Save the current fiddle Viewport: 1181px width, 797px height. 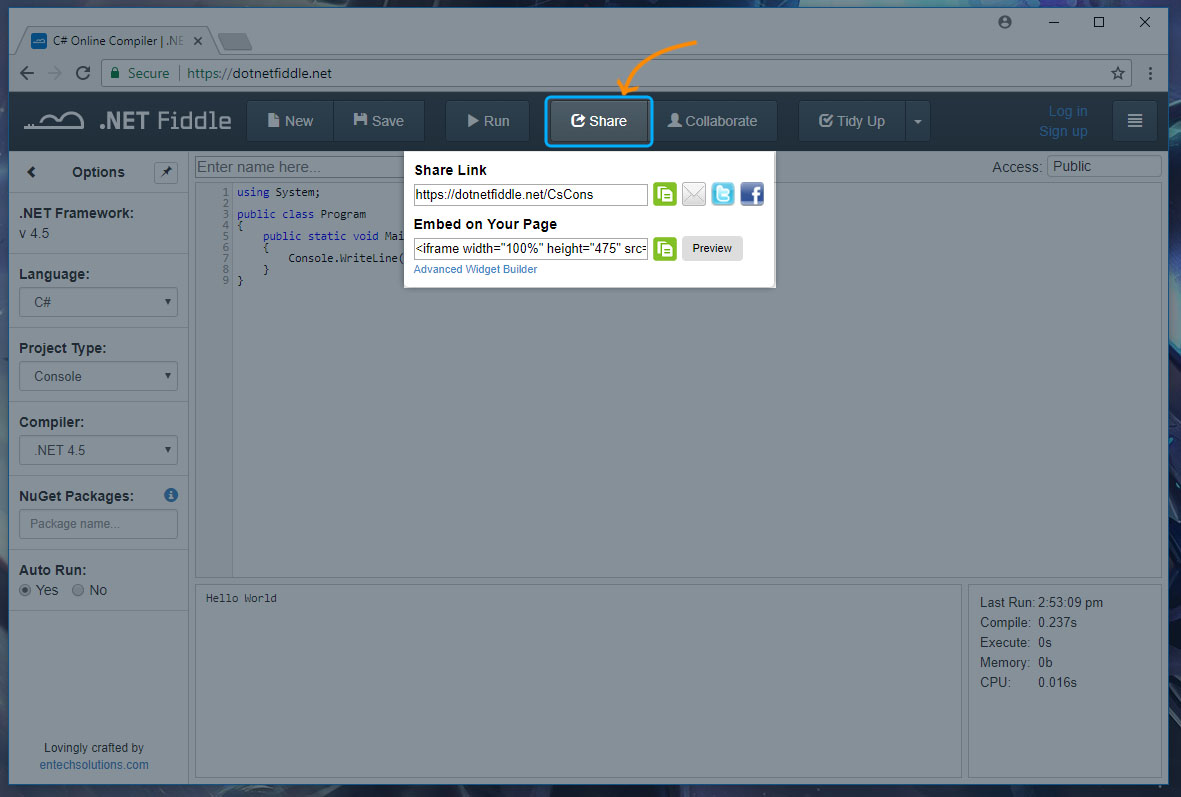(379, 121)
